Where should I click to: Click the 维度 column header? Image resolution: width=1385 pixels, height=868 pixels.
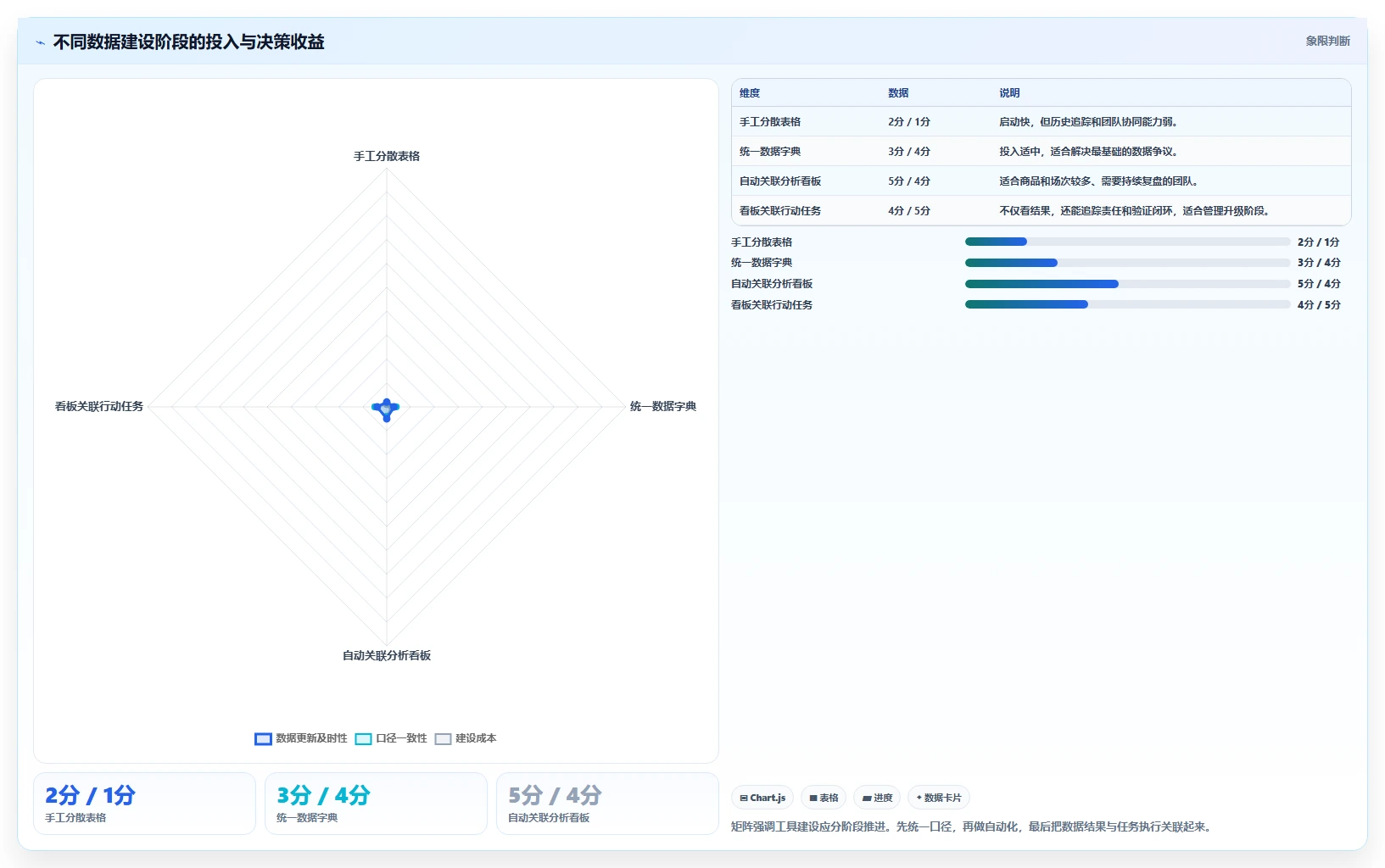coord(750,93)
